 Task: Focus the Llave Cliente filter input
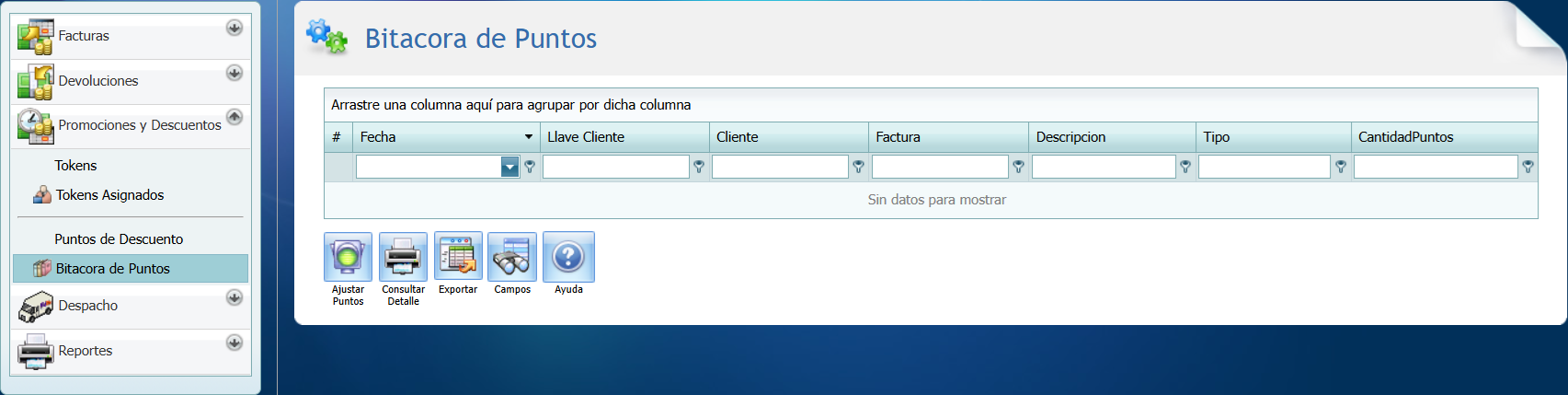point(616,167)
